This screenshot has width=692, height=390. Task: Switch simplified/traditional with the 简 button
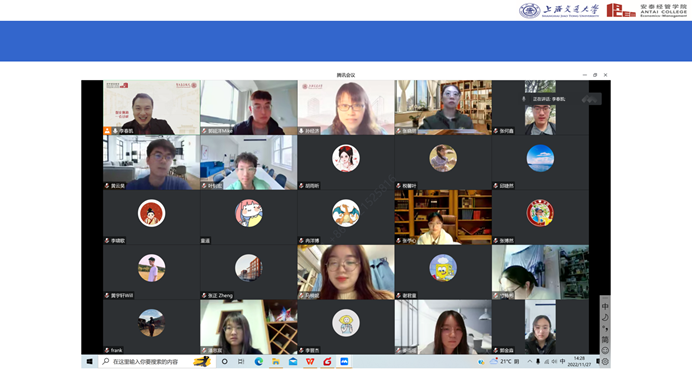605,339
